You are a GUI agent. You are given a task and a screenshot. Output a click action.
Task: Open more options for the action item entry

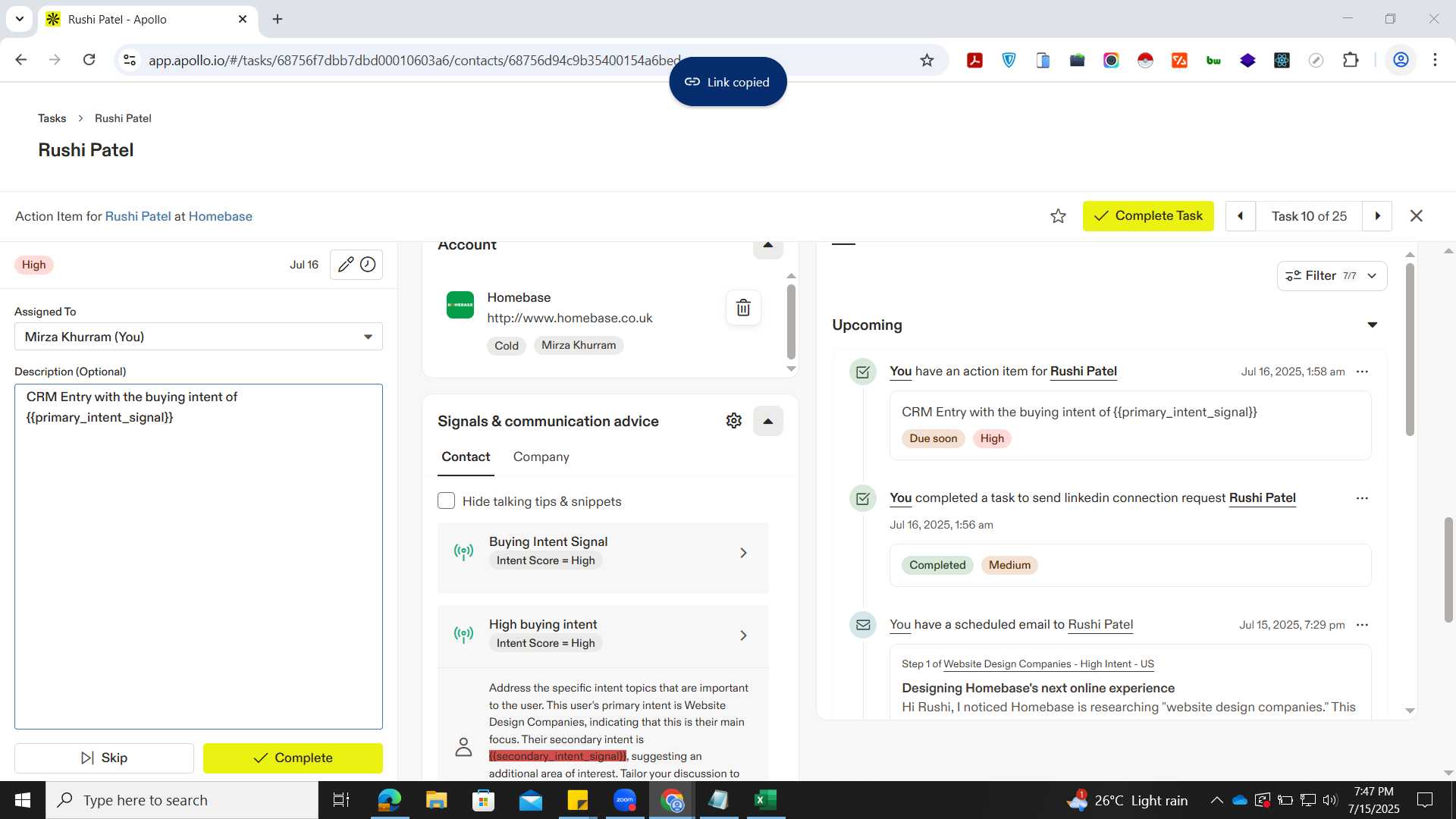point(1362,372)
